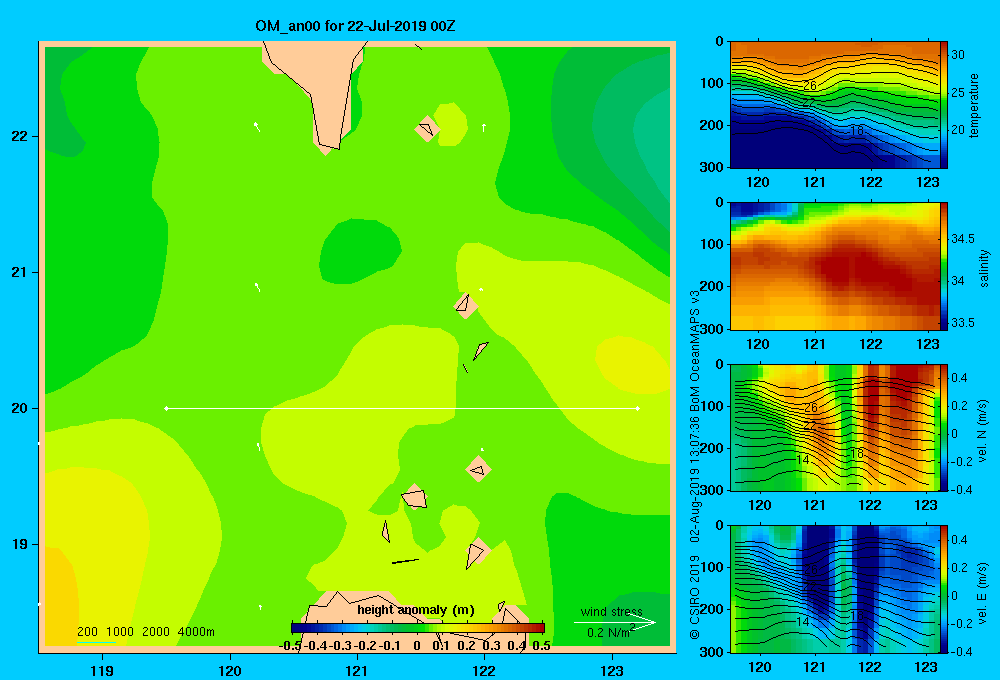The image size is (1000, 680).
Task: Click the 'height anomaly (m)' label
Action: 416,610
